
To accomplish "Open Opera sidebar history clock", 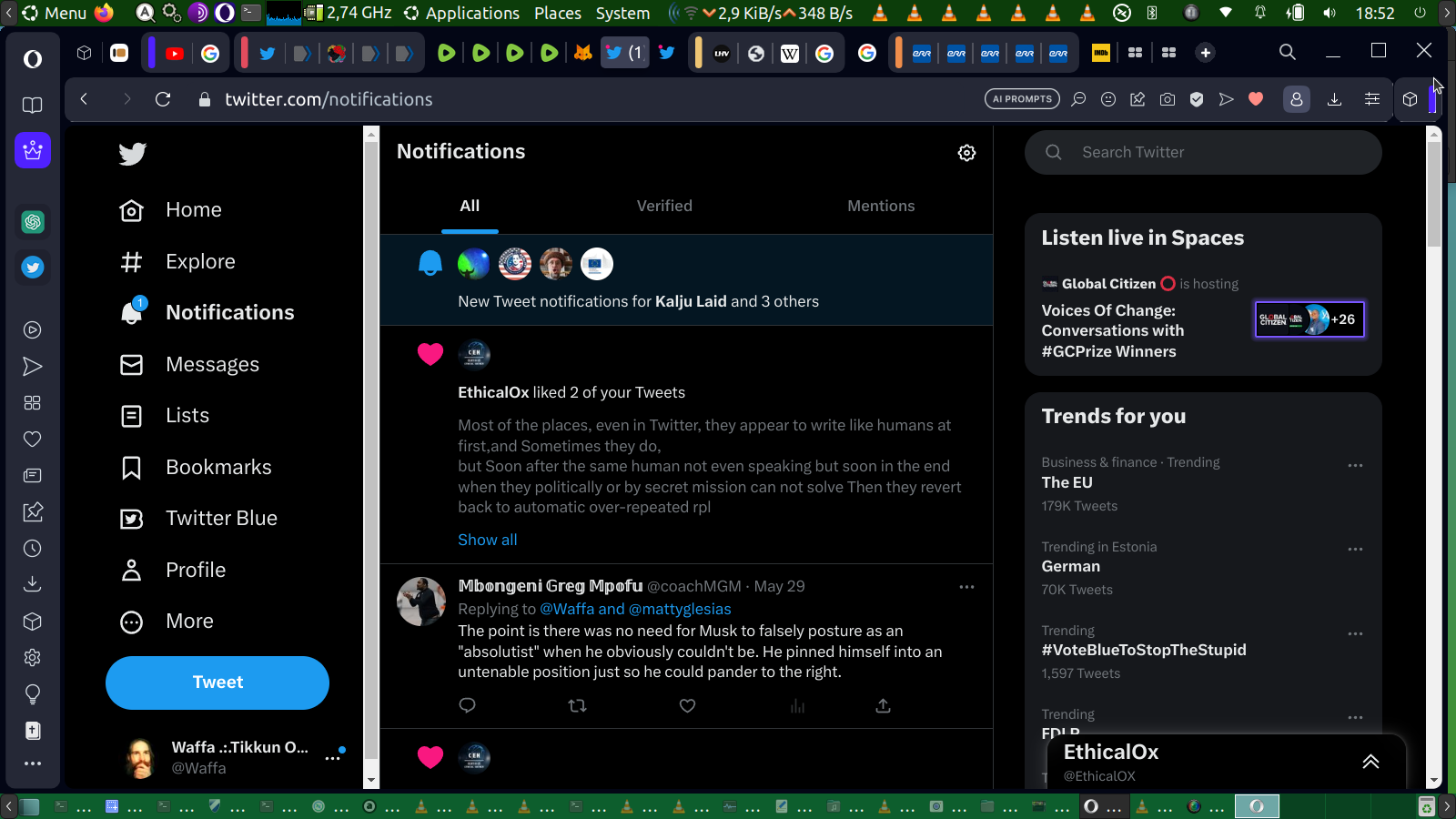I will coord(33,548).
